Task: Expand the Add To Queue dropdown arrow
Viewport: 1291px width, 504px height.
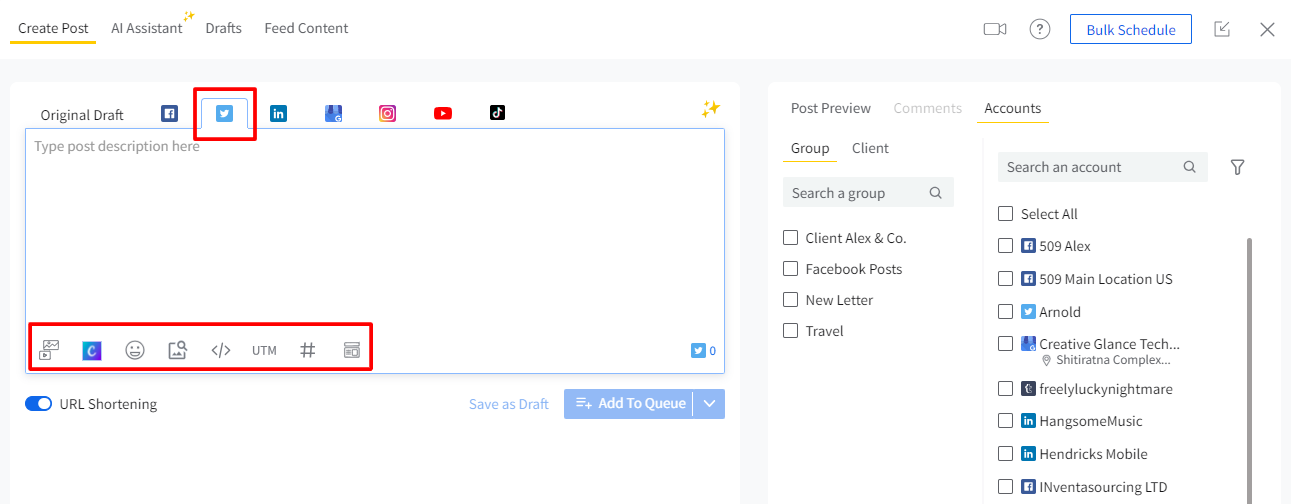Action: pyautogui.click(x=710, y=404)
